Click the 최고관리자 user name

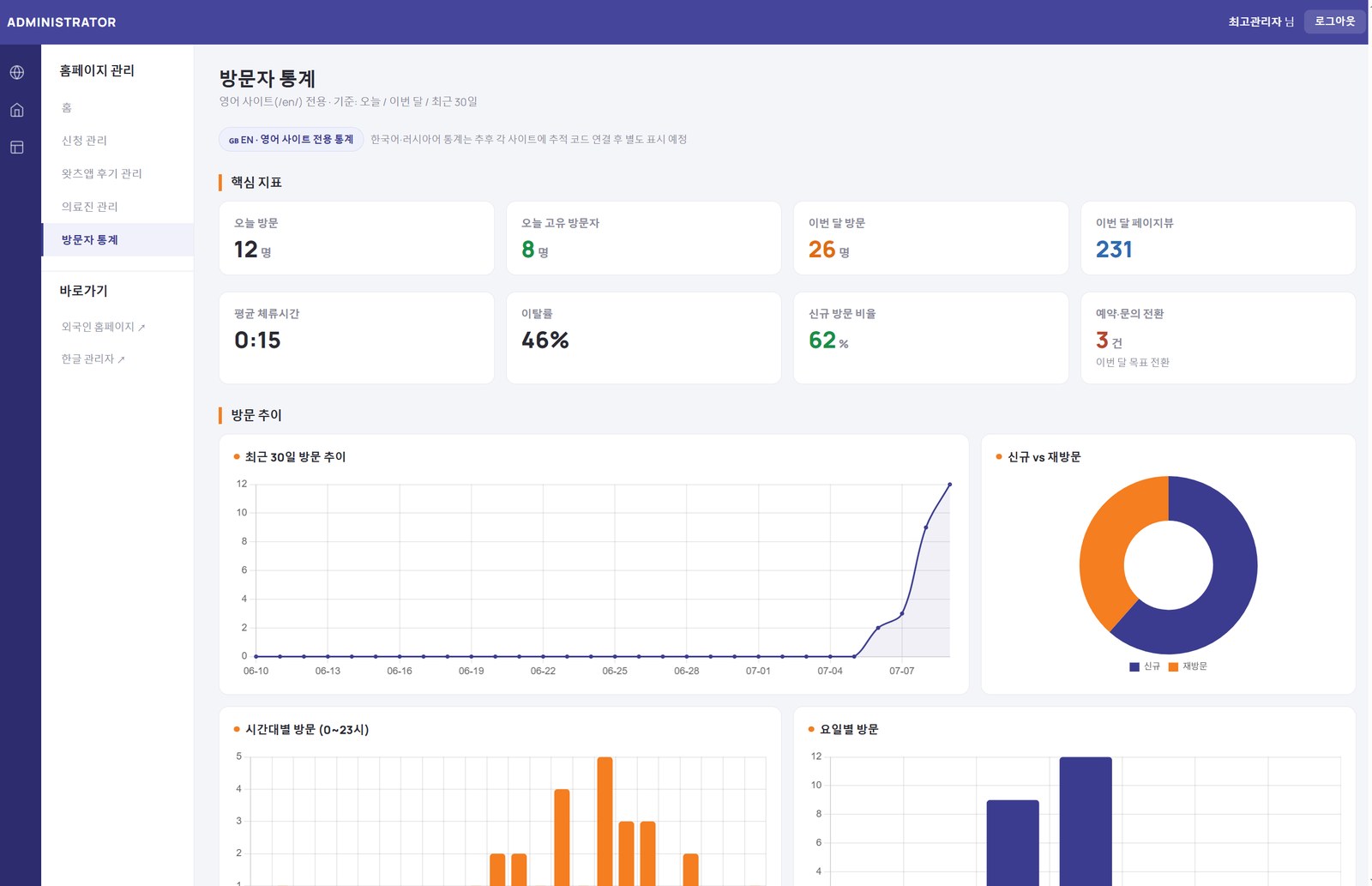pyautogui.click(x=1255, y=21)
